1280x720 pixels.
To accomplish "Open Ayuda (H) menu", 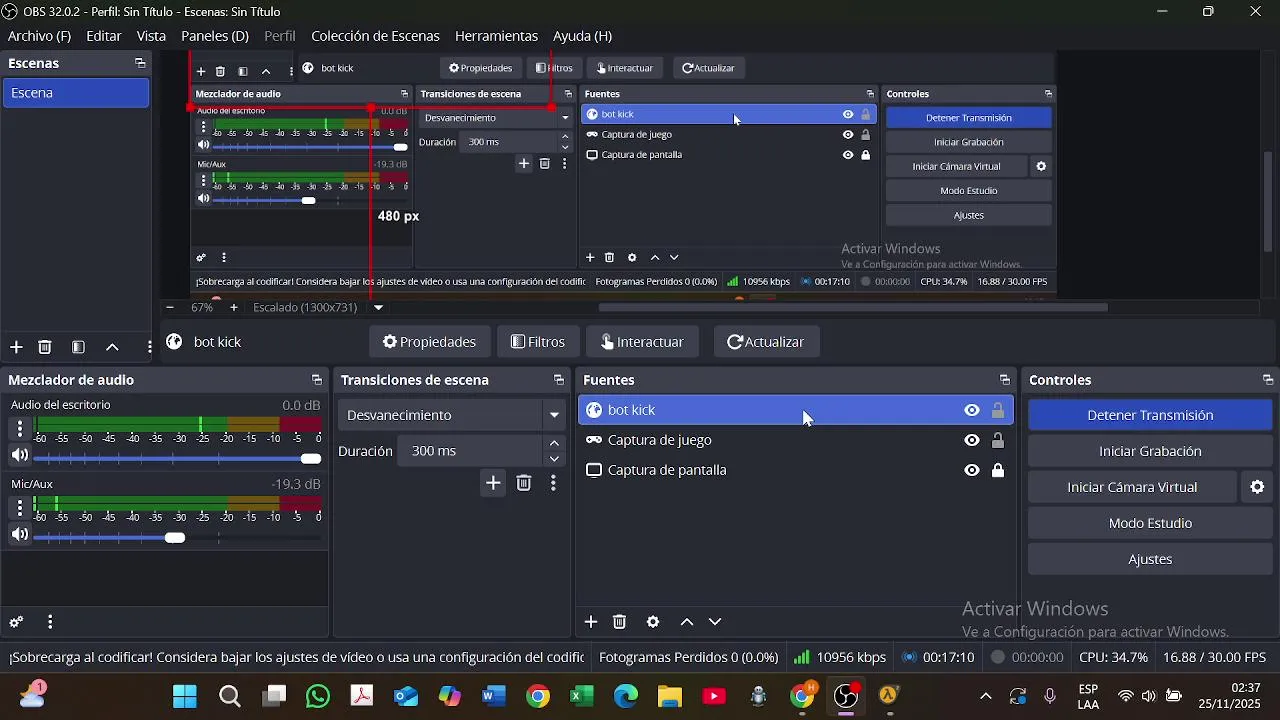I will (582, 36).
